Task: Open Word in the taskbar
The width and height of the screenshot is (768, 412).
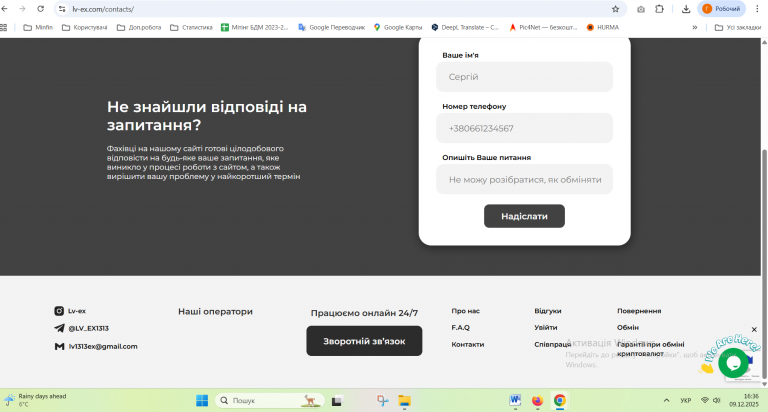Action: point(515,401)
